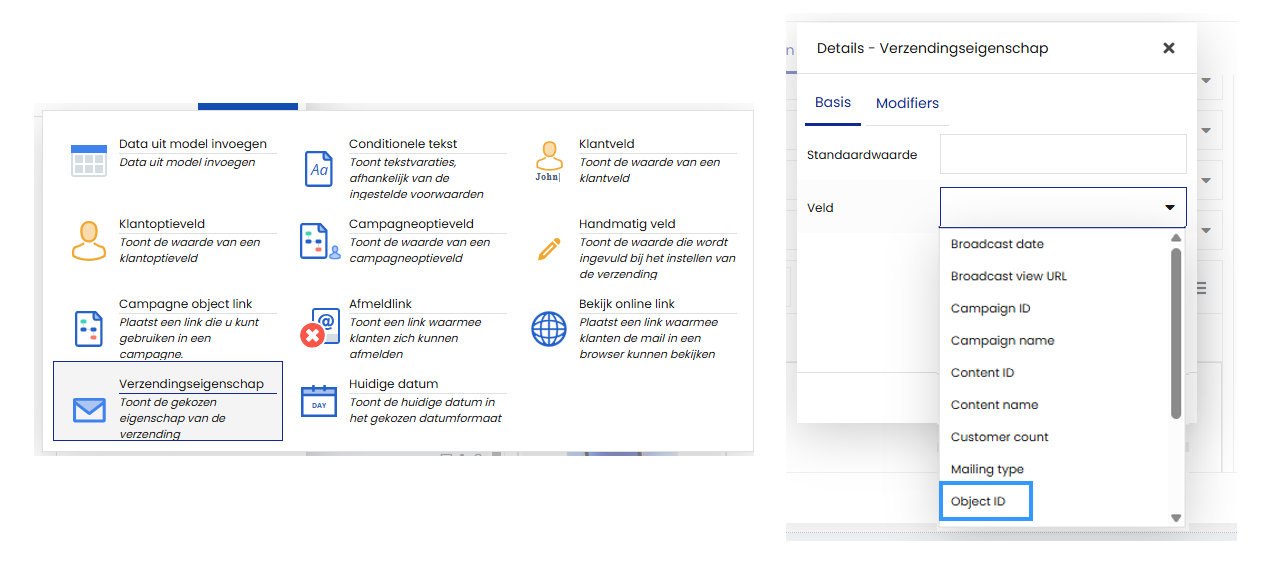Switch to the Modifiers tab
This screenshot has width=1280, height=571.
(907, 103)
